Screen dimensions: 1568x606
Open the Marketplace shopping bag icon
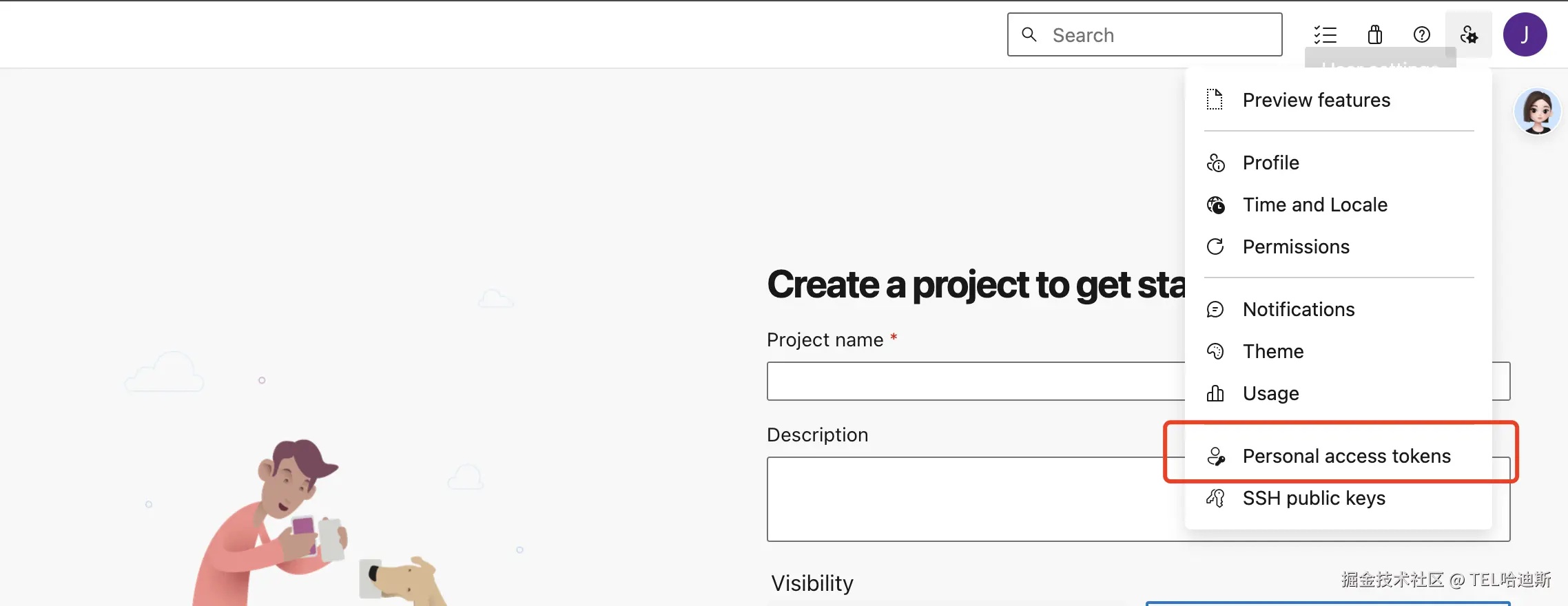pos(1374,34)
